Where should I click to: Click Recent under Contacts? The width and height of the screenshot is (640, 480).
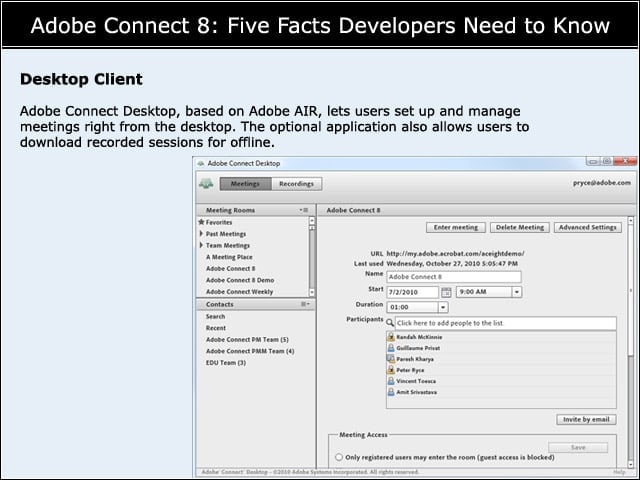tap(216, 328)
